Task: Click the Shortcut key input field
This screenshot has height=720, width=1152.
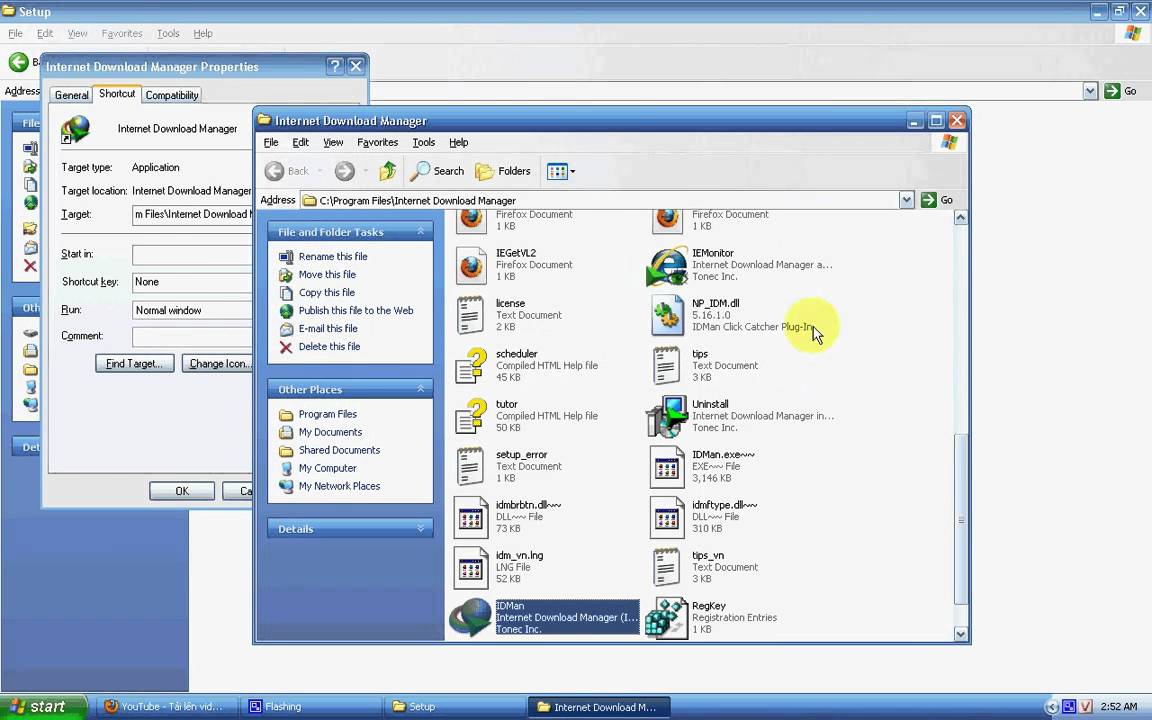Action: point(192,282)
